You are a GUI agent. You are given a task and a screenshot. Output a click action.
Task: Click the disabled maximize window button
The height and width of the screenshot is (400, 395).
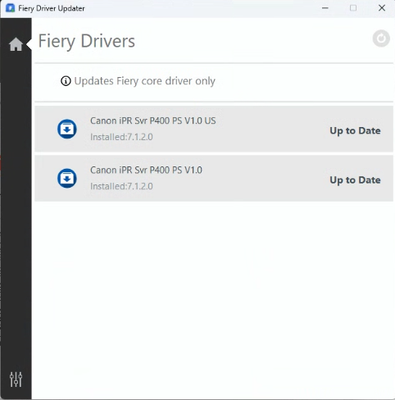click(353, 8)
